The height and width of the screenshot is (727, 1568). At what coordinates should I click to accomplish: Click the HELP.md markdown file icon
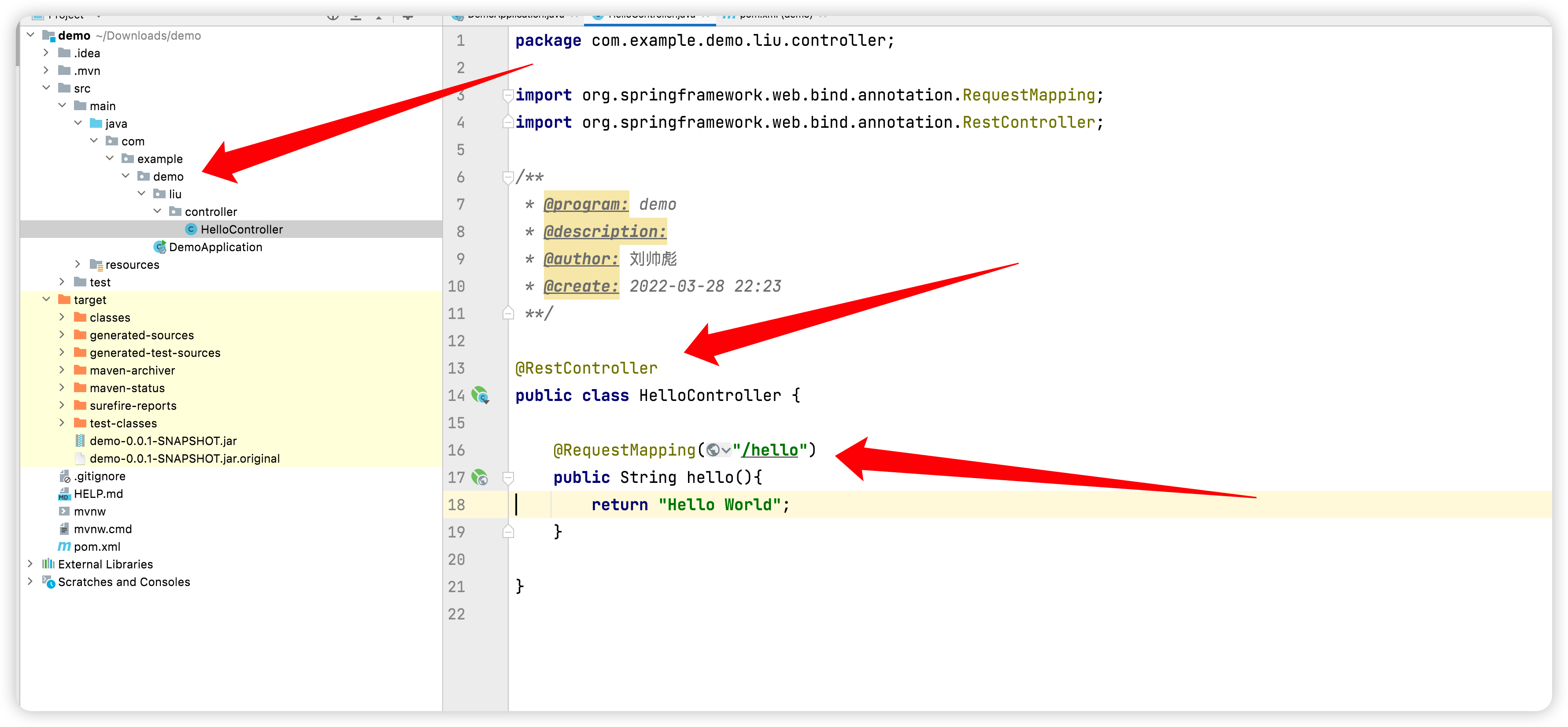point(64,494)
